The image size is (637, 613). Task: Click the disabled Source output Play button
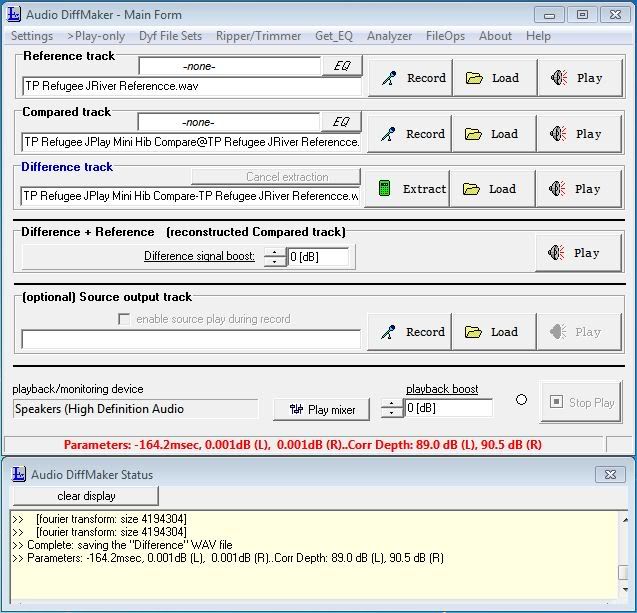(x=579, y=332)
